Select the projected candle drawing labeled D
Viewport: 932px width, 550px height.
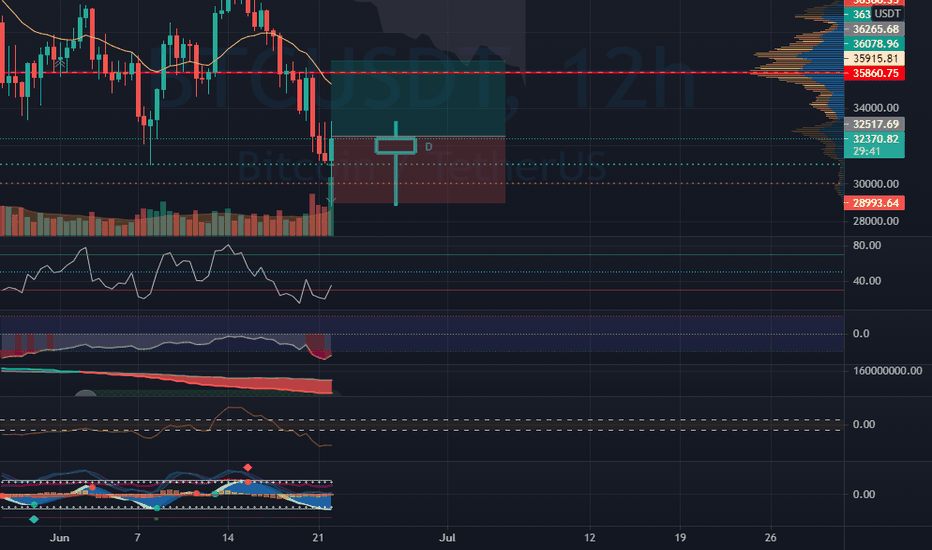pyautogui.click(x=396, y=163)
